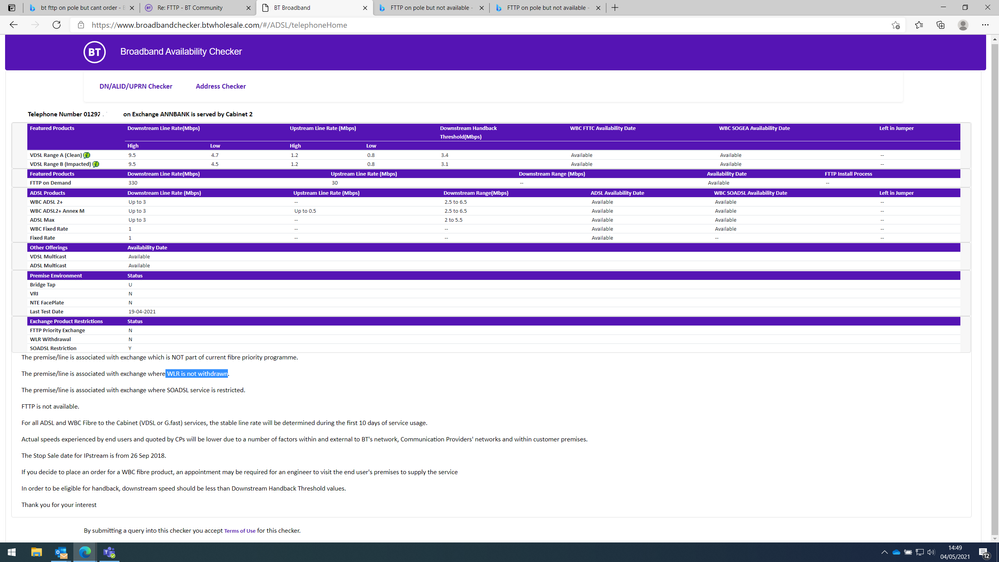
Task: Click the browser back arrow
Action: (x=15, y=25)
